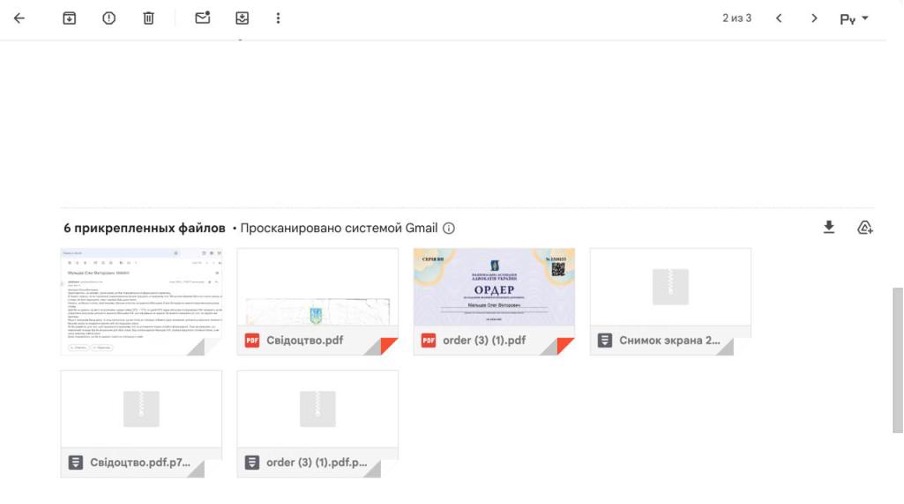Go back to the inbox list
The height and width of the screenshot is (504, 904).
(19, 18)
